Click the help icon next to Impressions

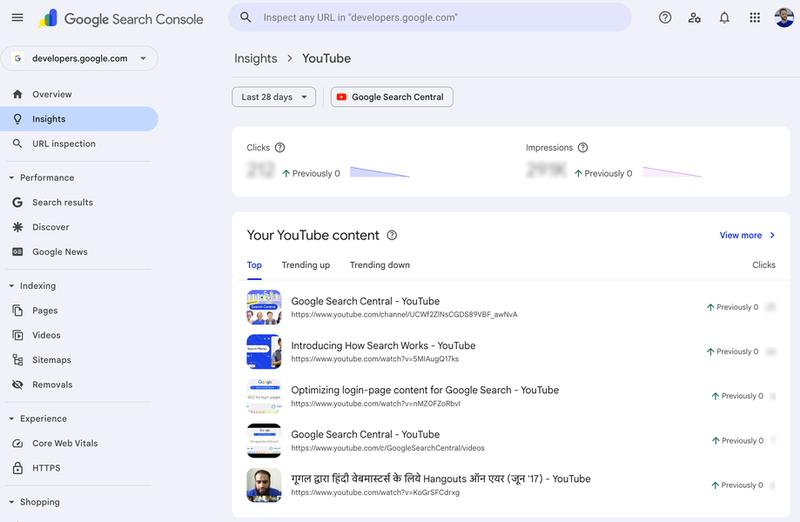click(583, 147)
